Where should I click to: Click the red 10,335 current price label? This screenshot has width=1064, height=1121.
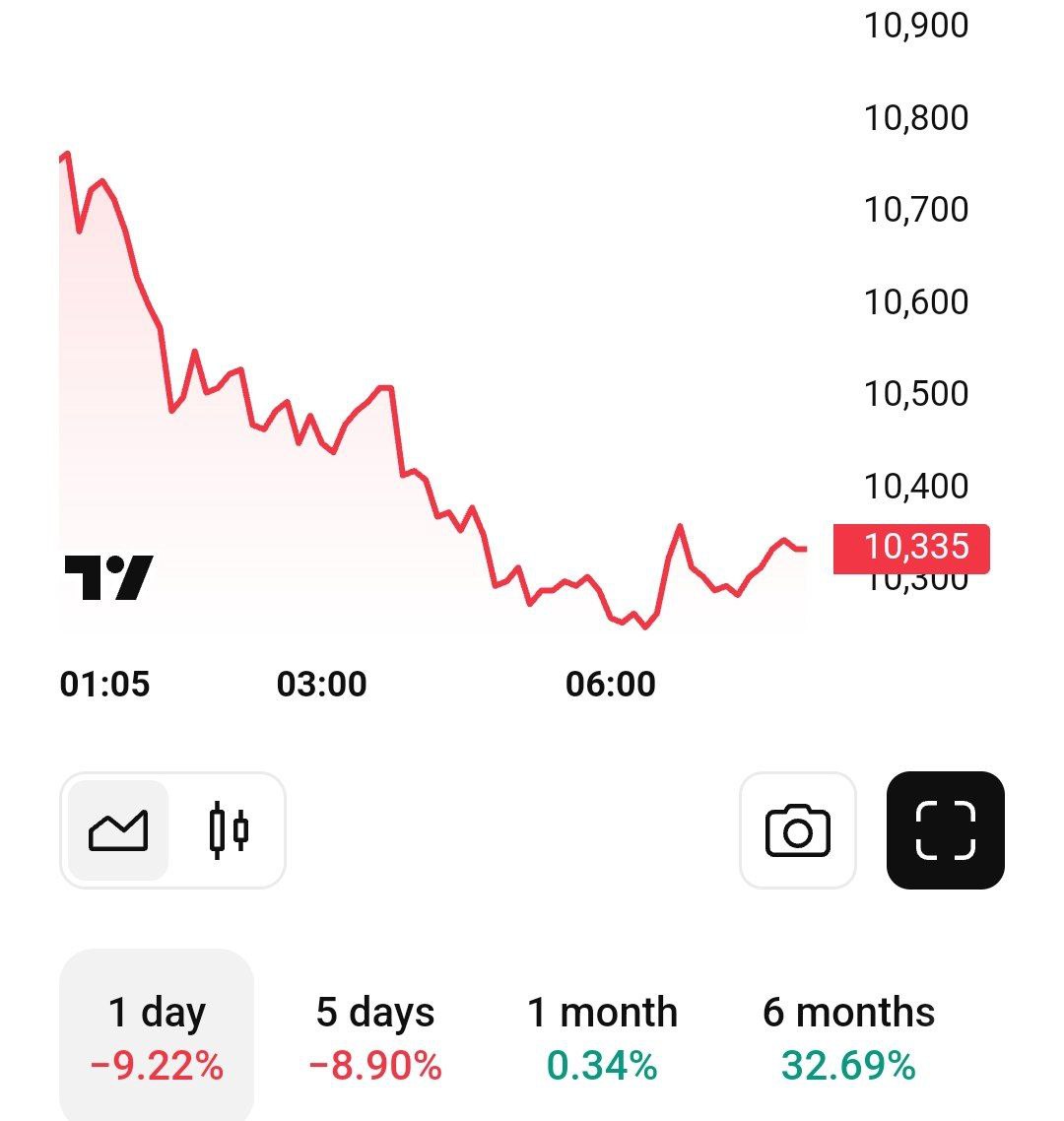[x=911, y=548]
